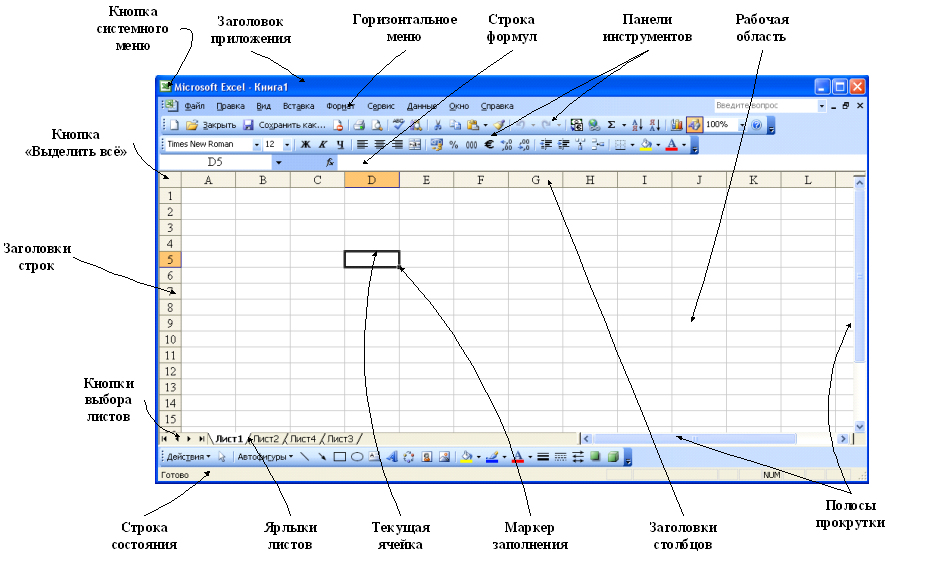
Task: Click the New workbook icon
Action: 174,125
